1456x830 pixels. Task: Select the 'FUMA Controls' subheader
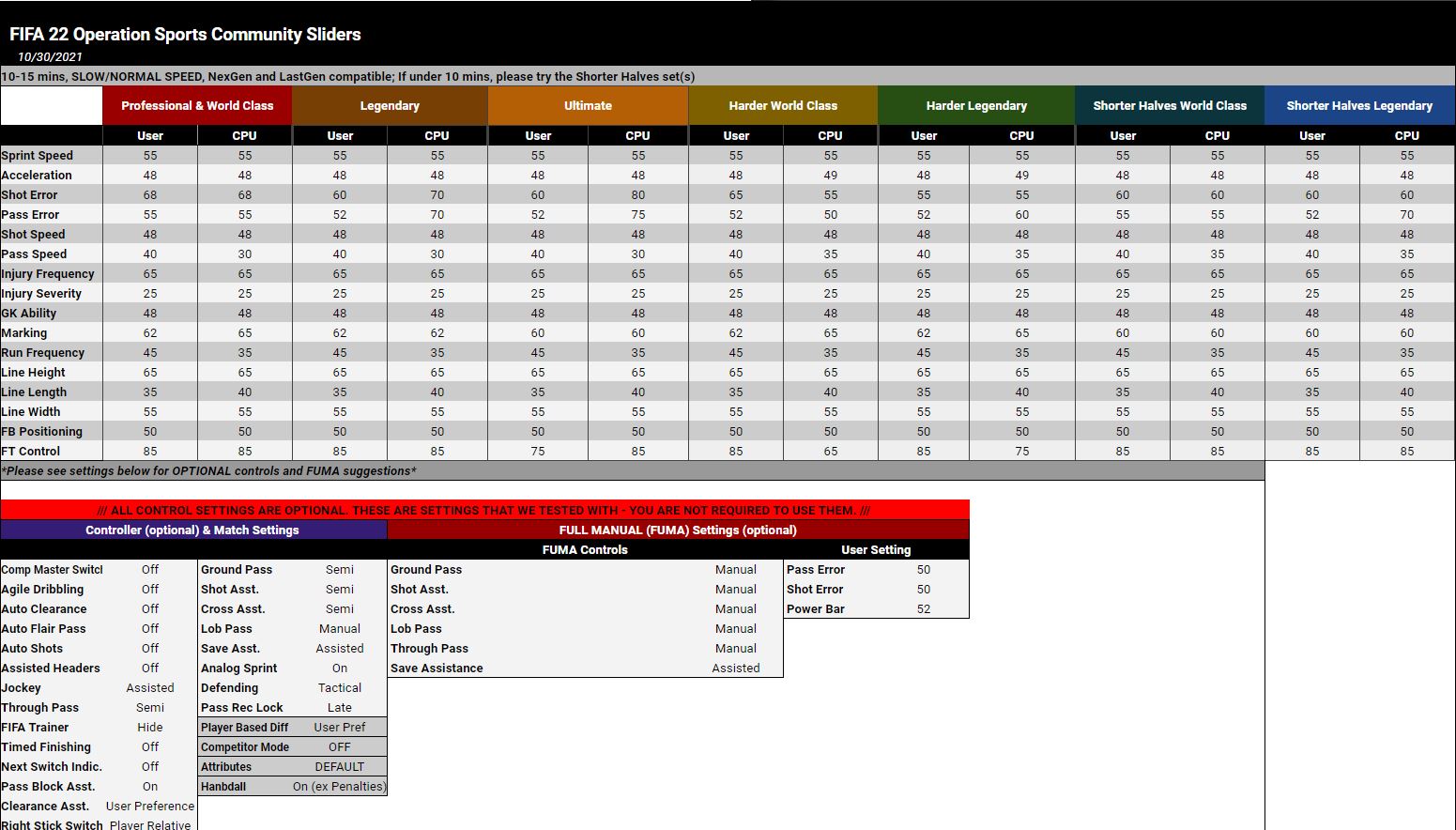pos(585,550)
